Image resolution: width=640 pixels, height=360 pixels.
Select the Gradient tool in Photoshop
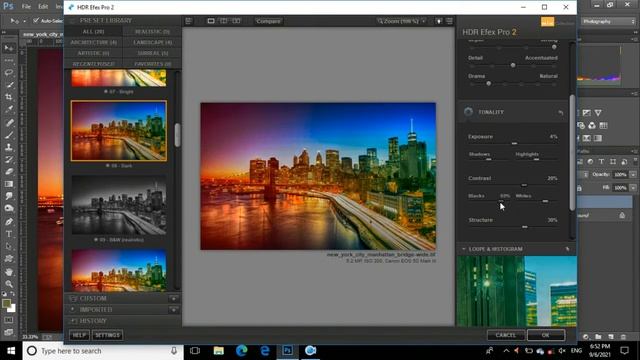coord(9,184)
